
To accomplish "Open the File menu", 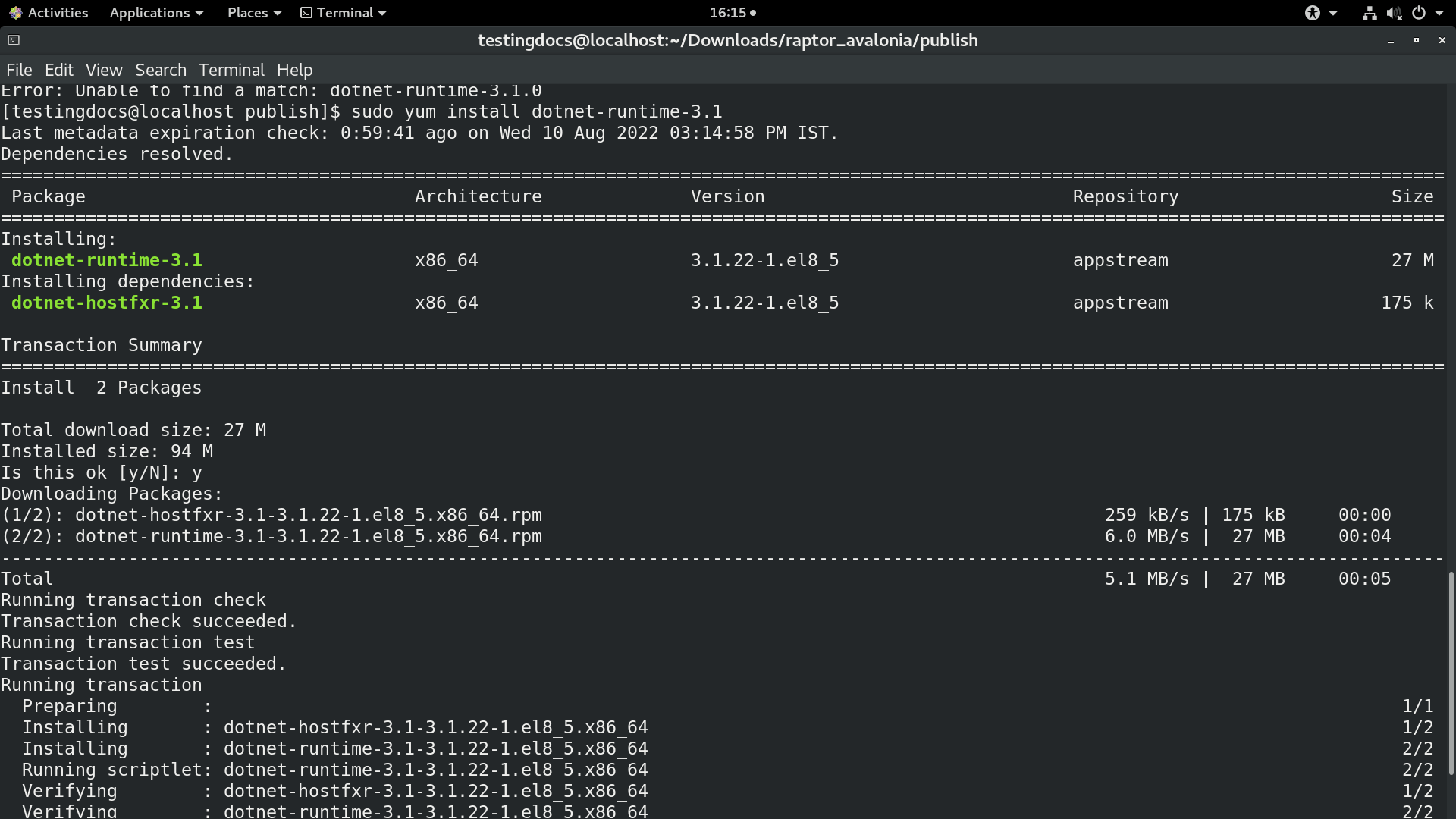I will pos(19,70).
